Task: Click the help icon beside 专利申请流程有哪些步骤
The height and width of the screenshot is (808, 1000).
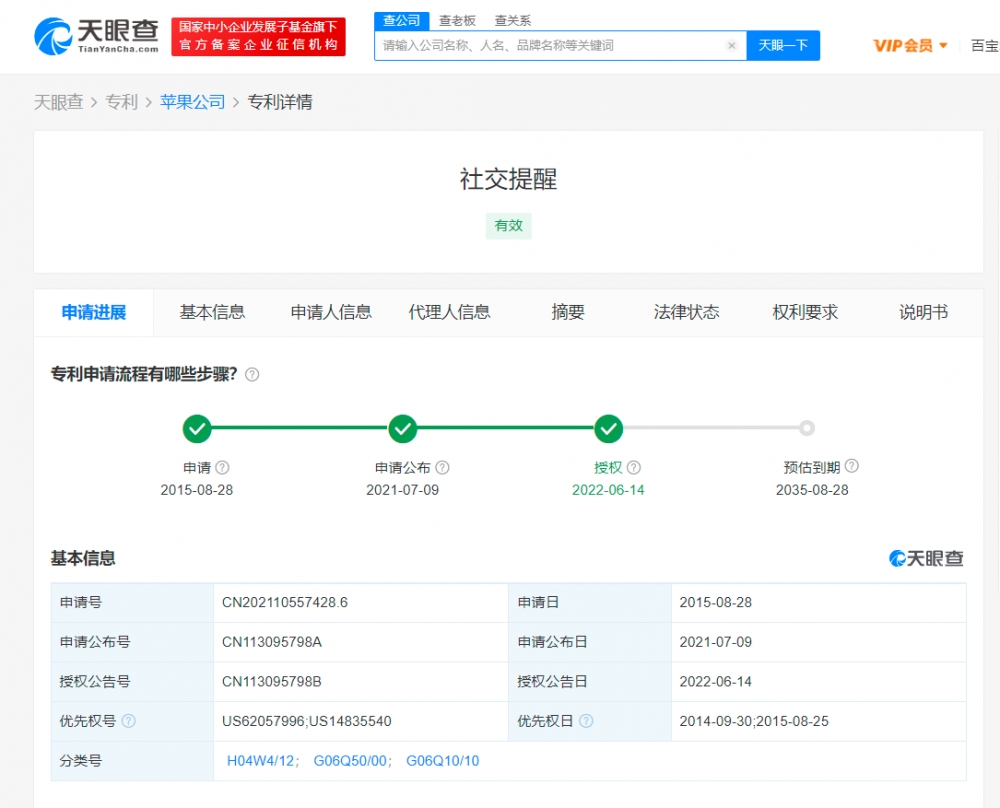Action: tap(252, 374)
